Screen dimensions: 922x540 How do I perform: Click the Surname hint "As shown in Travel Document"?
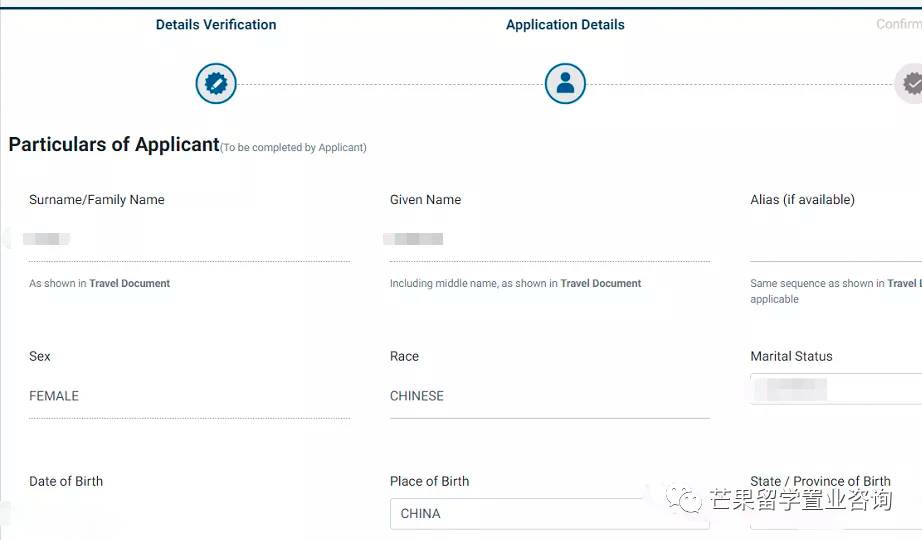[x=99, y=284]
